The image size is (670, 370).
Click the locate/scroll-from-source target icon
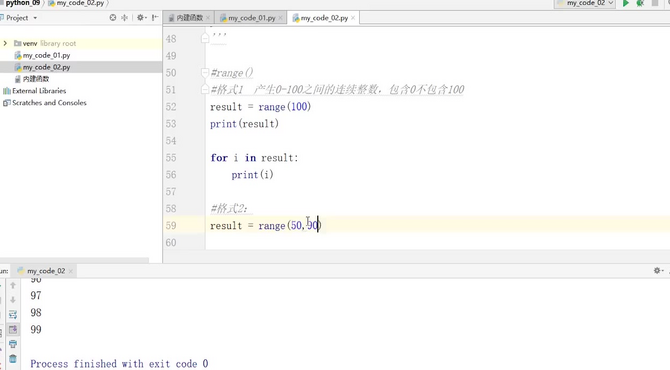click(x=113, y=18)
